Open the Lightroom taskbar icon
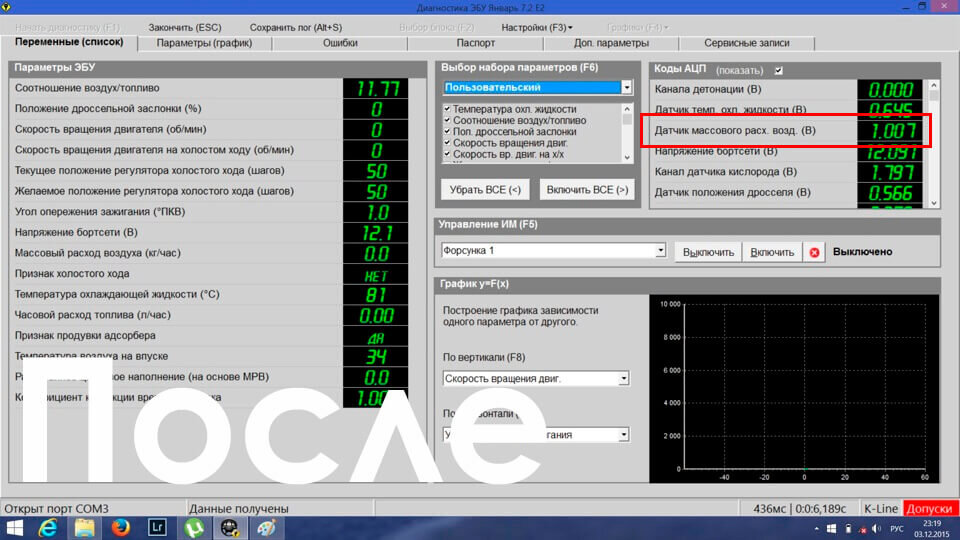This screenshot has width=960, height=540. pos(157,528)
